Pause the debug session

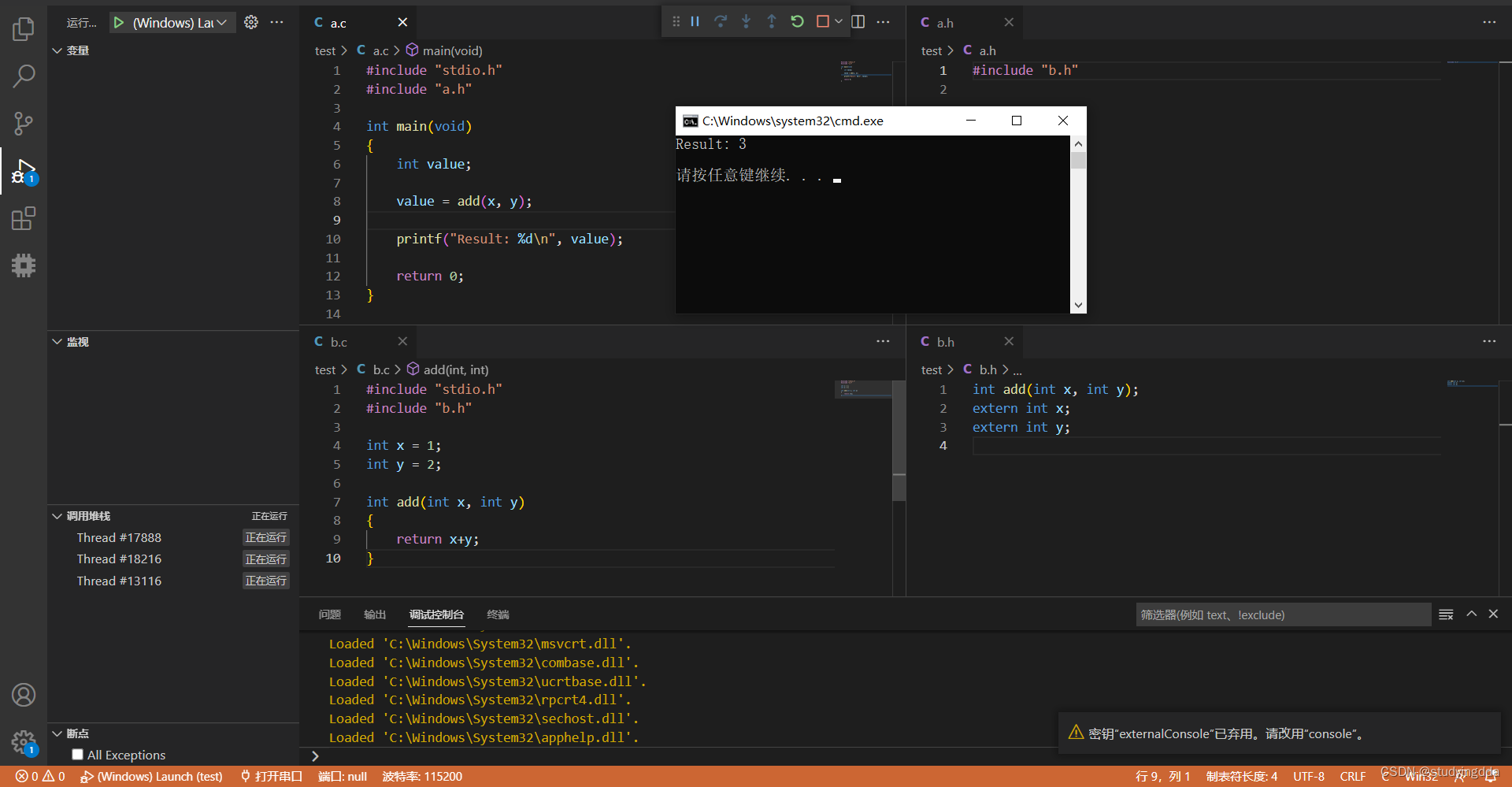695,22
